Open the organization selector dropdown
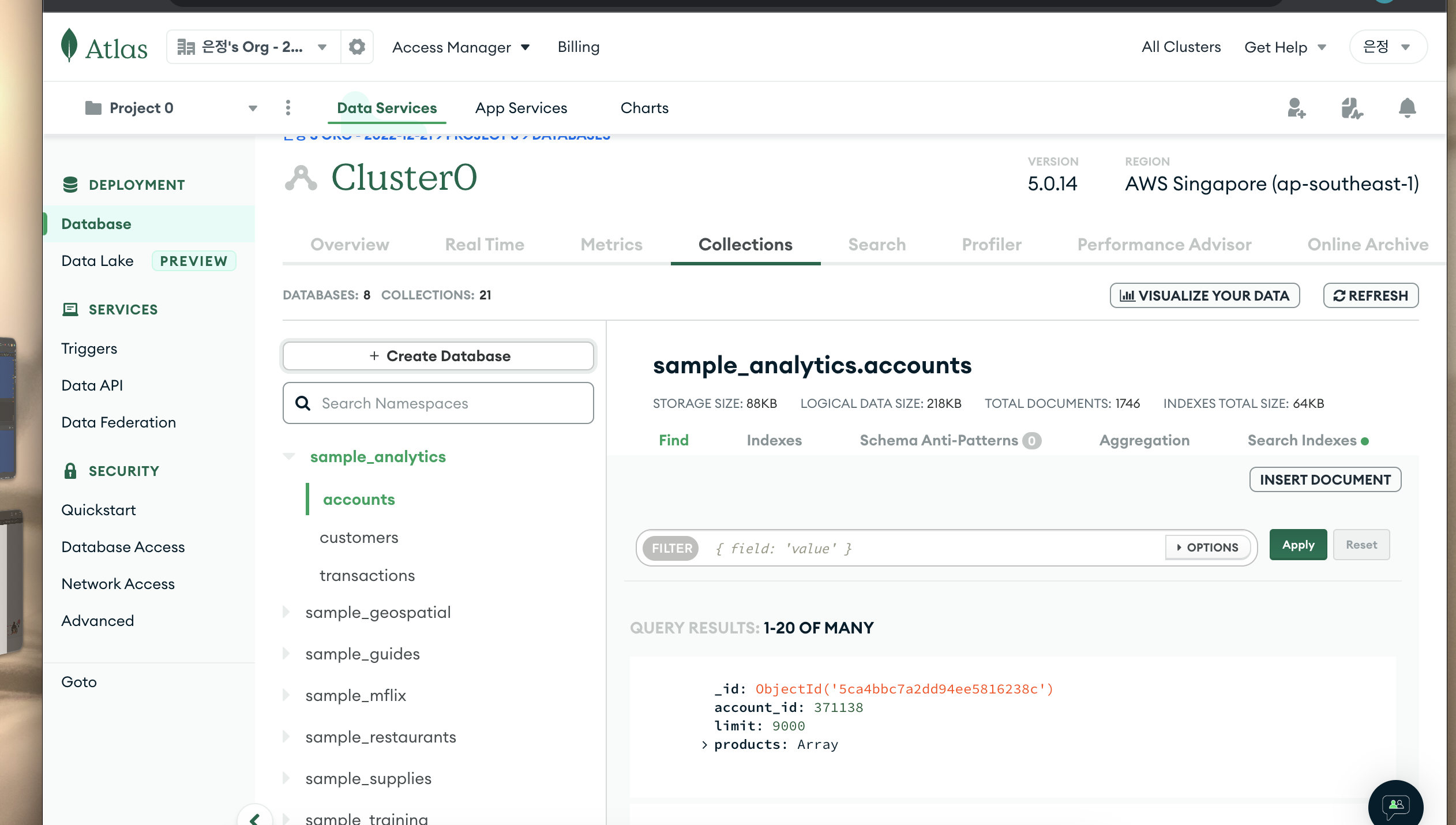Viewport: 1456px width, 825px height. pos(254,47)
